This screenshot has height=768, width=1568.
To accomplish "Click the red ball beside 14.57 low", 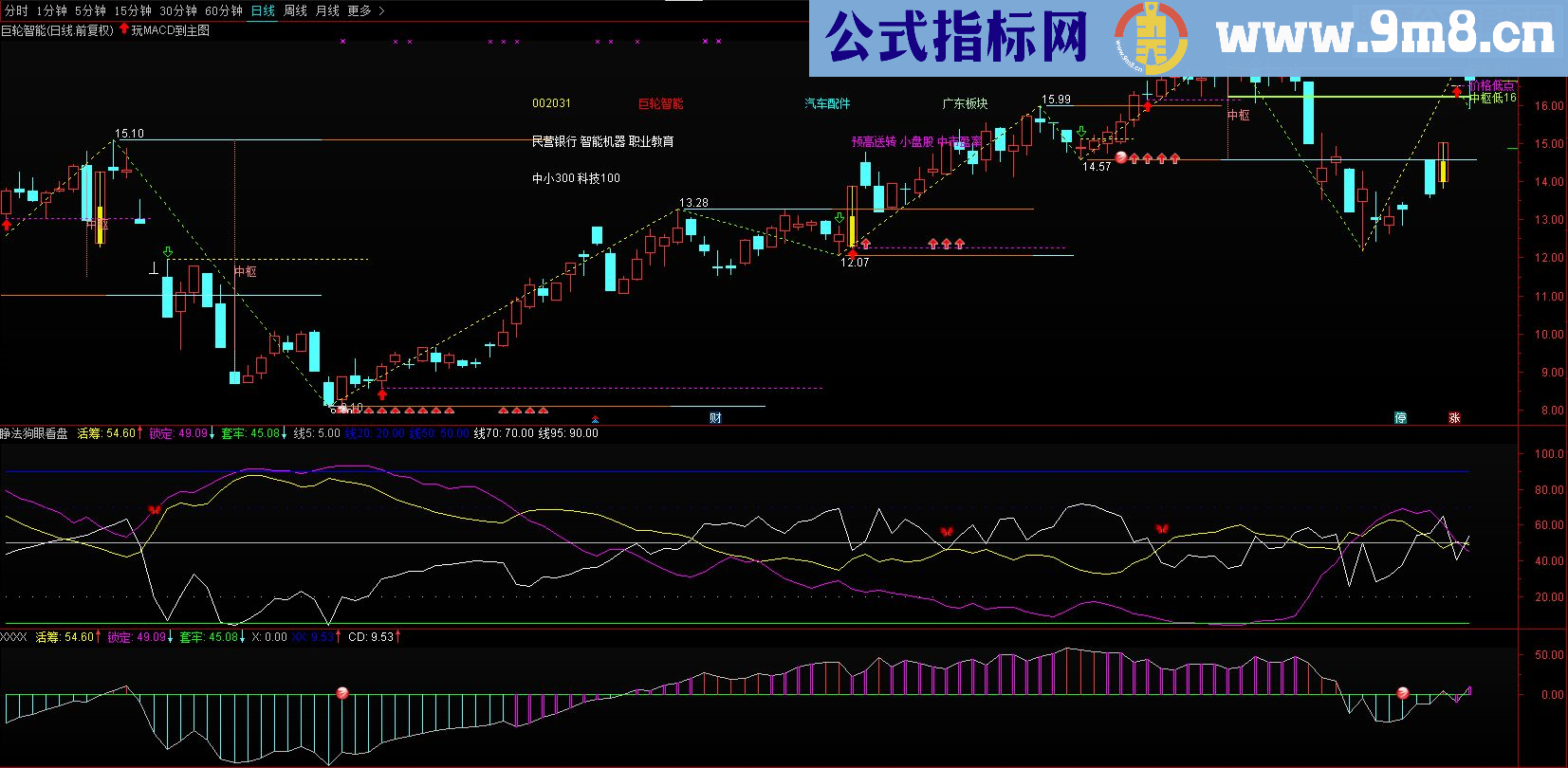I will coord(1121,157).
